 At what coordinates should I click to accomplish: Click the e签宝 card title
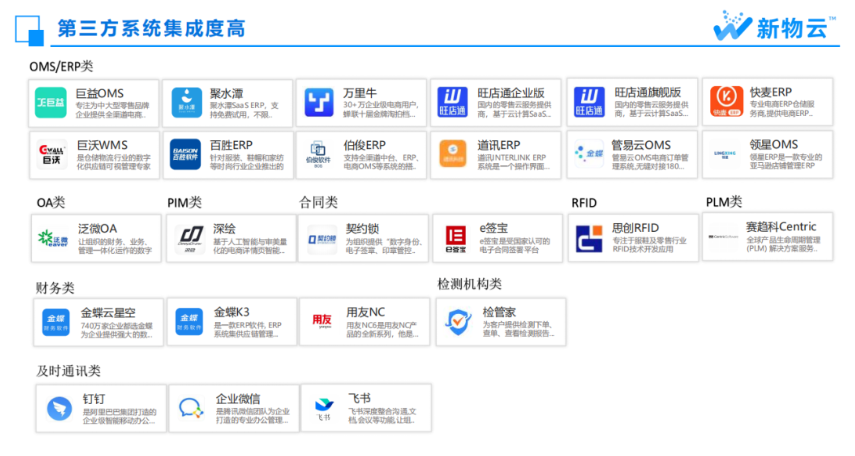493,228
